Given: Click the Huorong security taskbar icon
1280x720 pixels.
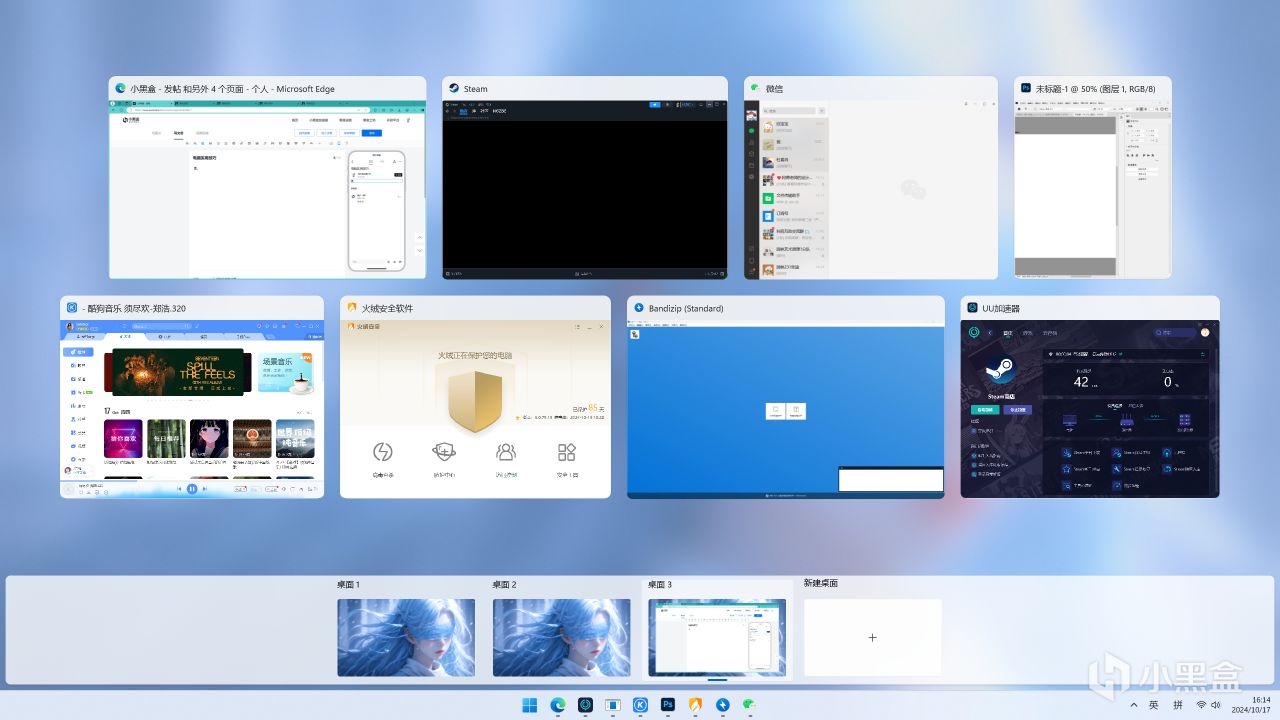Looking at the screenshot, I should pyautogui.click(x=695, y=705).
